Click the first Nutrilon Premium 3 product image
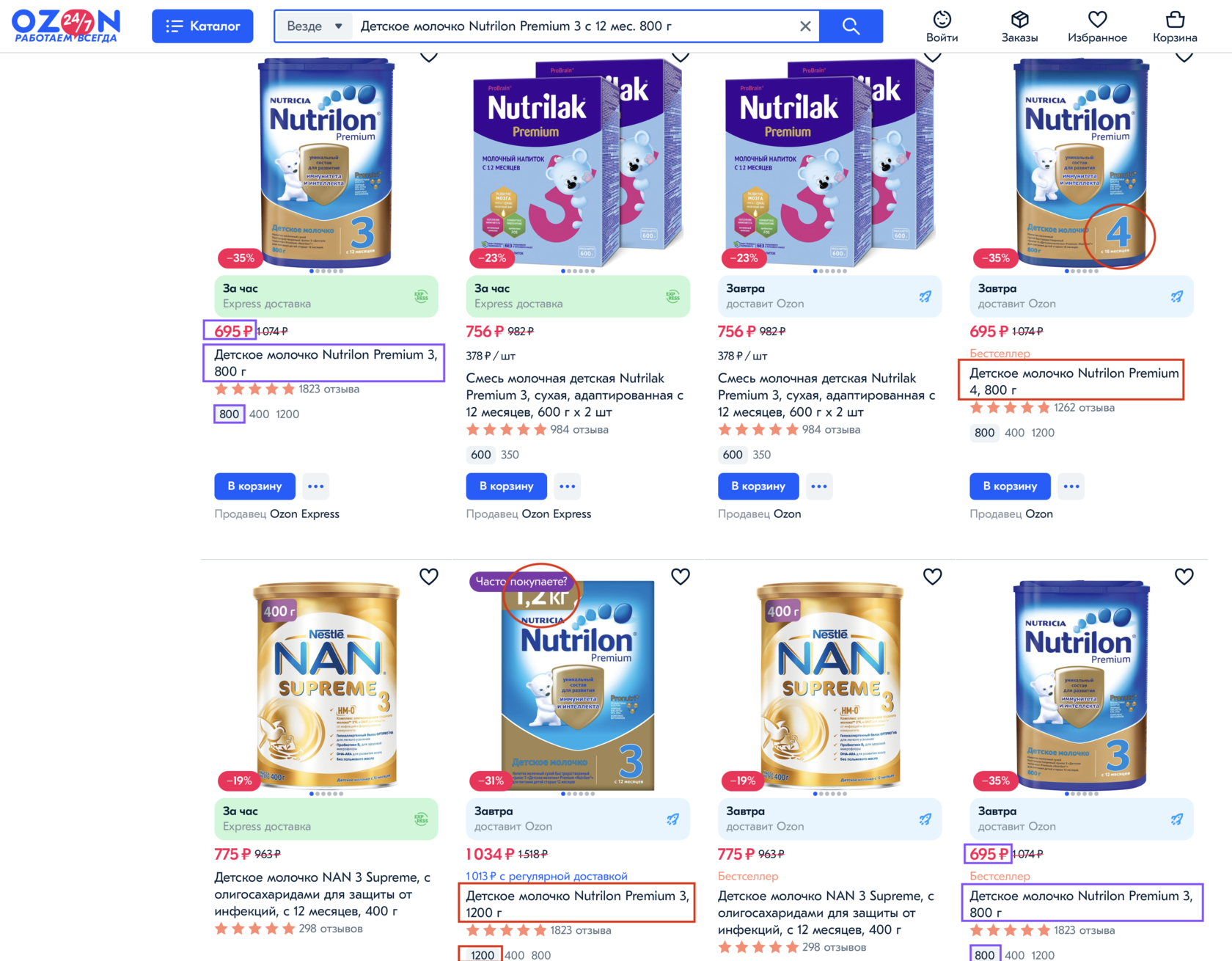 [326, 163]
